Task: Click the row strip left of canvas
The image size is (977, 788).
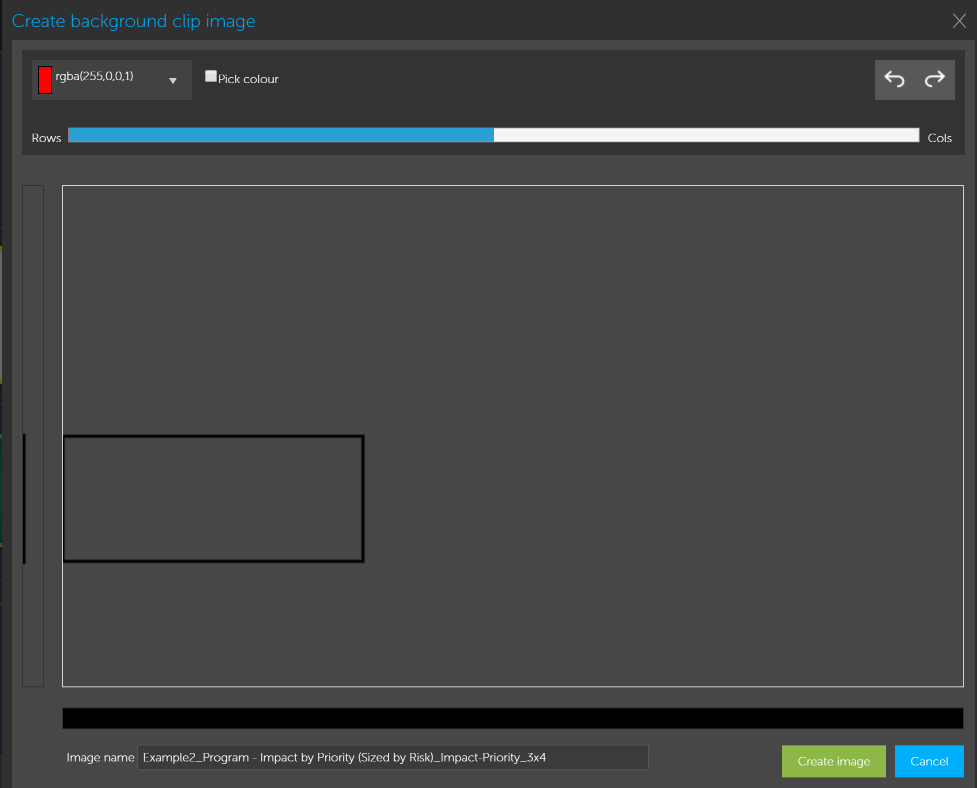Action: click(x=33, y=436)
